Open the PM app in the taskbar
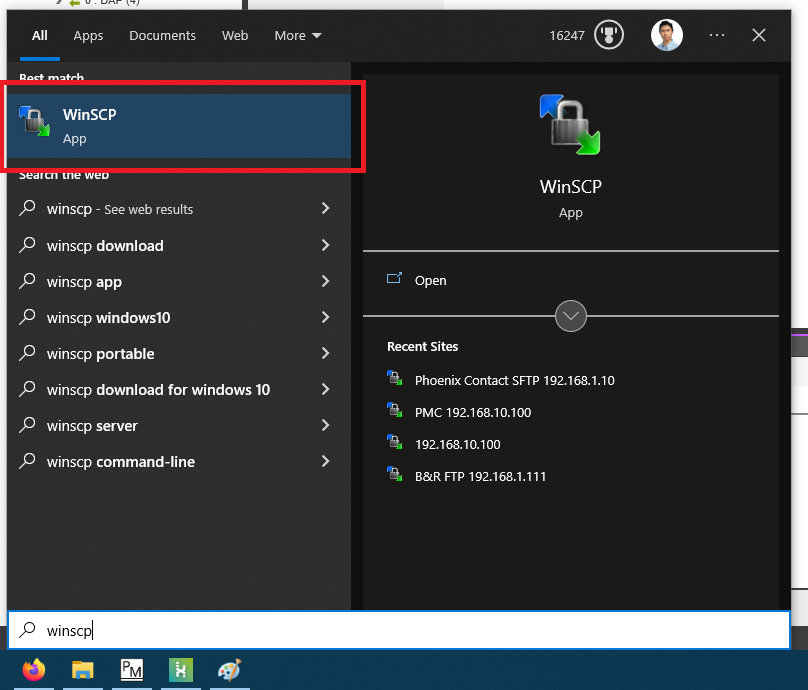 point(132,670)
